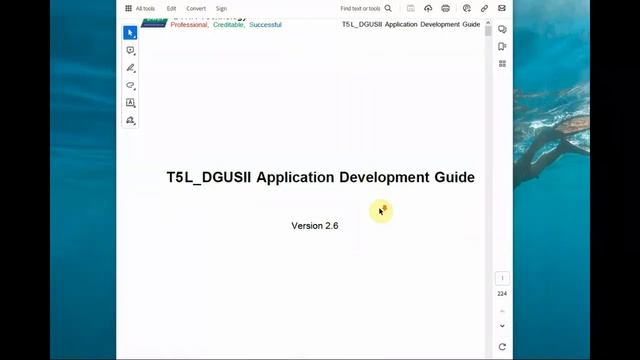Open the All tools grid icon

pos(129,8)
